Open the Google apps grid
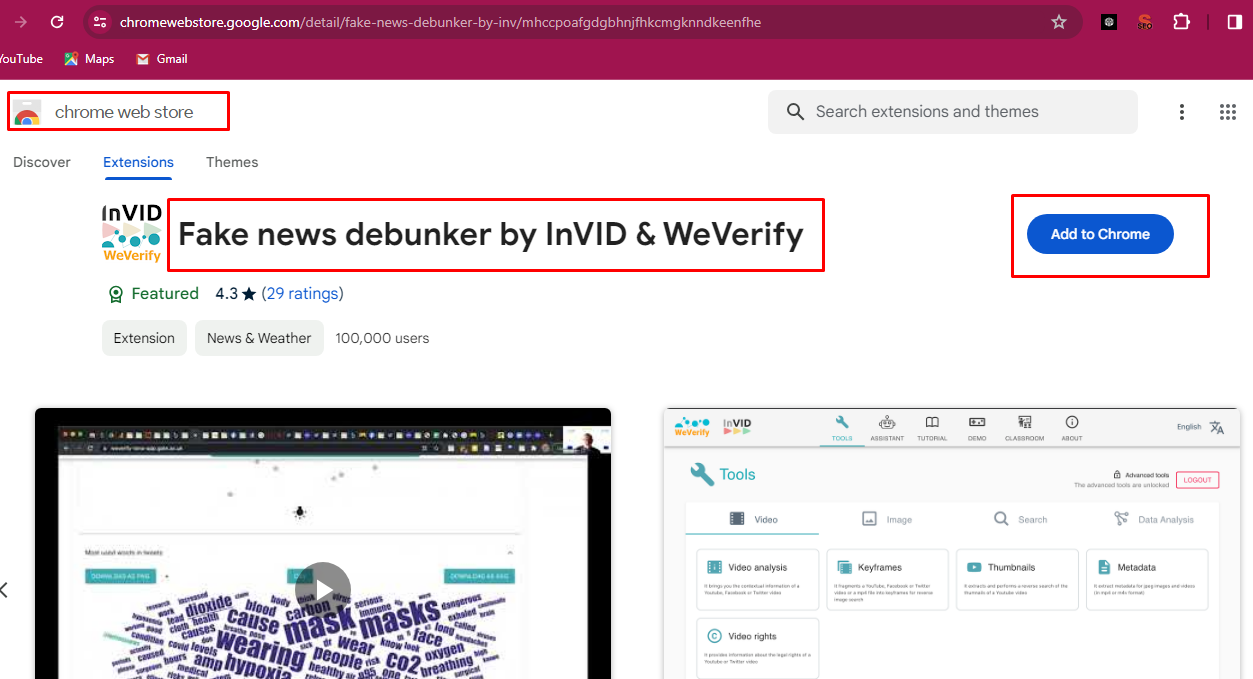 (1228, 112)
